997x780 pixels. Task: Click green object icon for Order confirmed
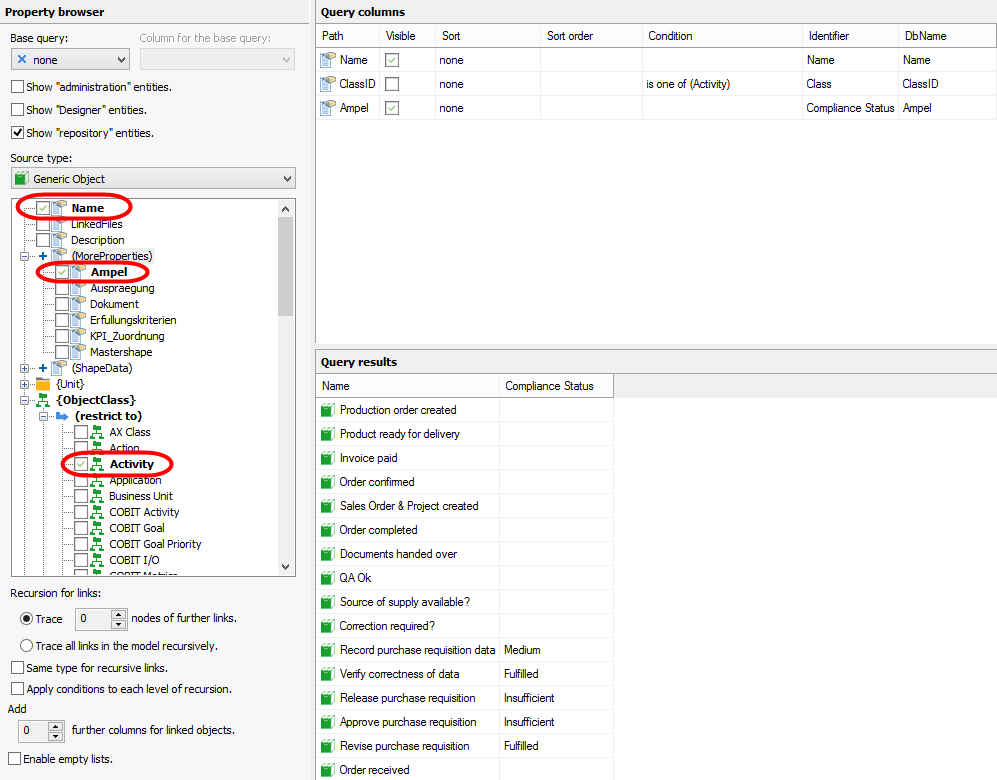(x=327, y=482)
